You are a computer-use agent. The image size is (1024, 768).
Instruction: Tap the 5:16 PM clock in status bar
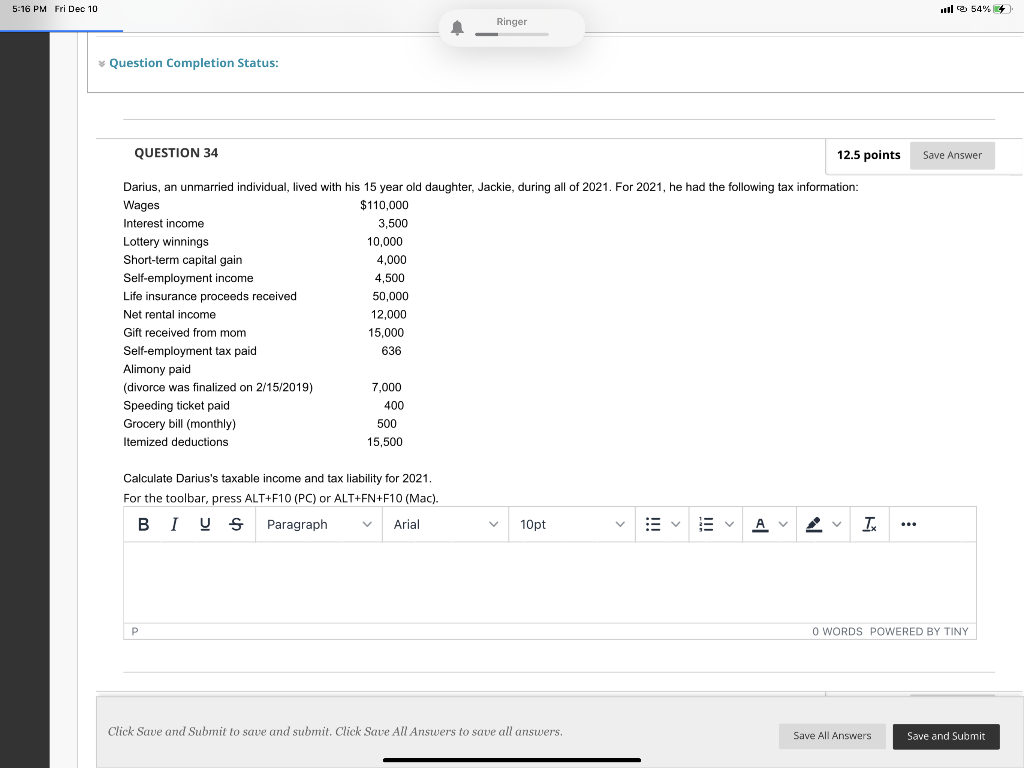[x=29, y=9]
